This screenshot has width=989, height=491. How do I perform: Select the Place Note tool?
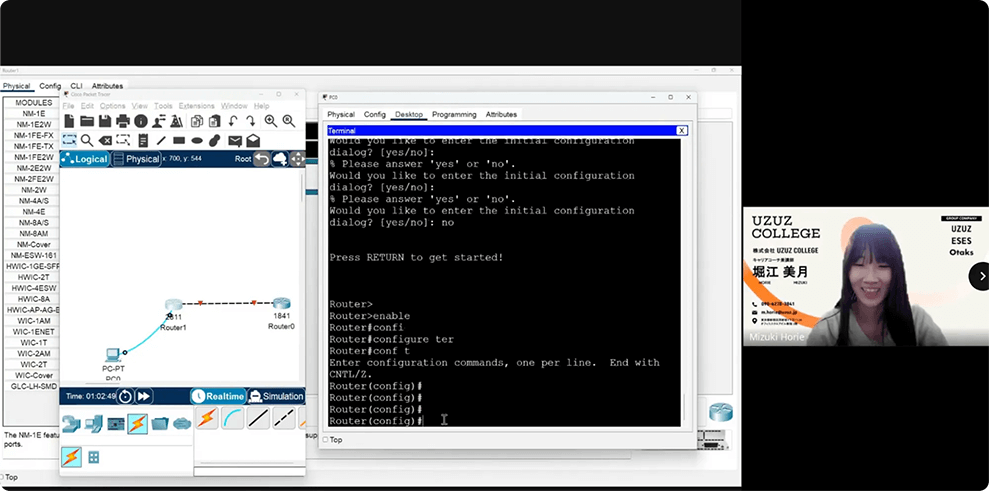coord(142,141)
